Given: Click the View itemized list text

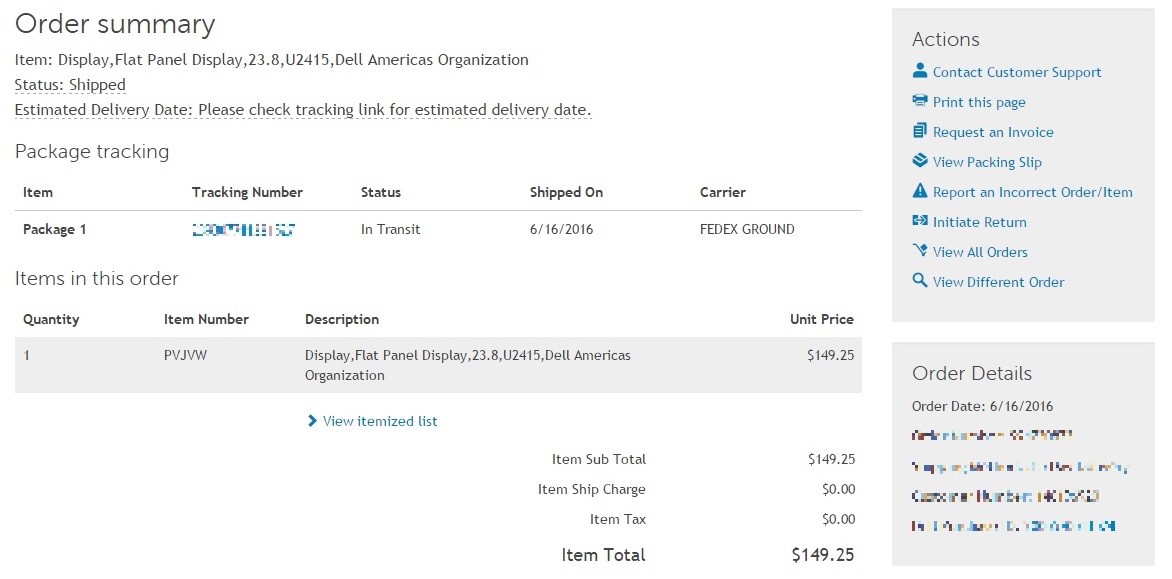Looking at the screenshot, I should tap(380, 421).
